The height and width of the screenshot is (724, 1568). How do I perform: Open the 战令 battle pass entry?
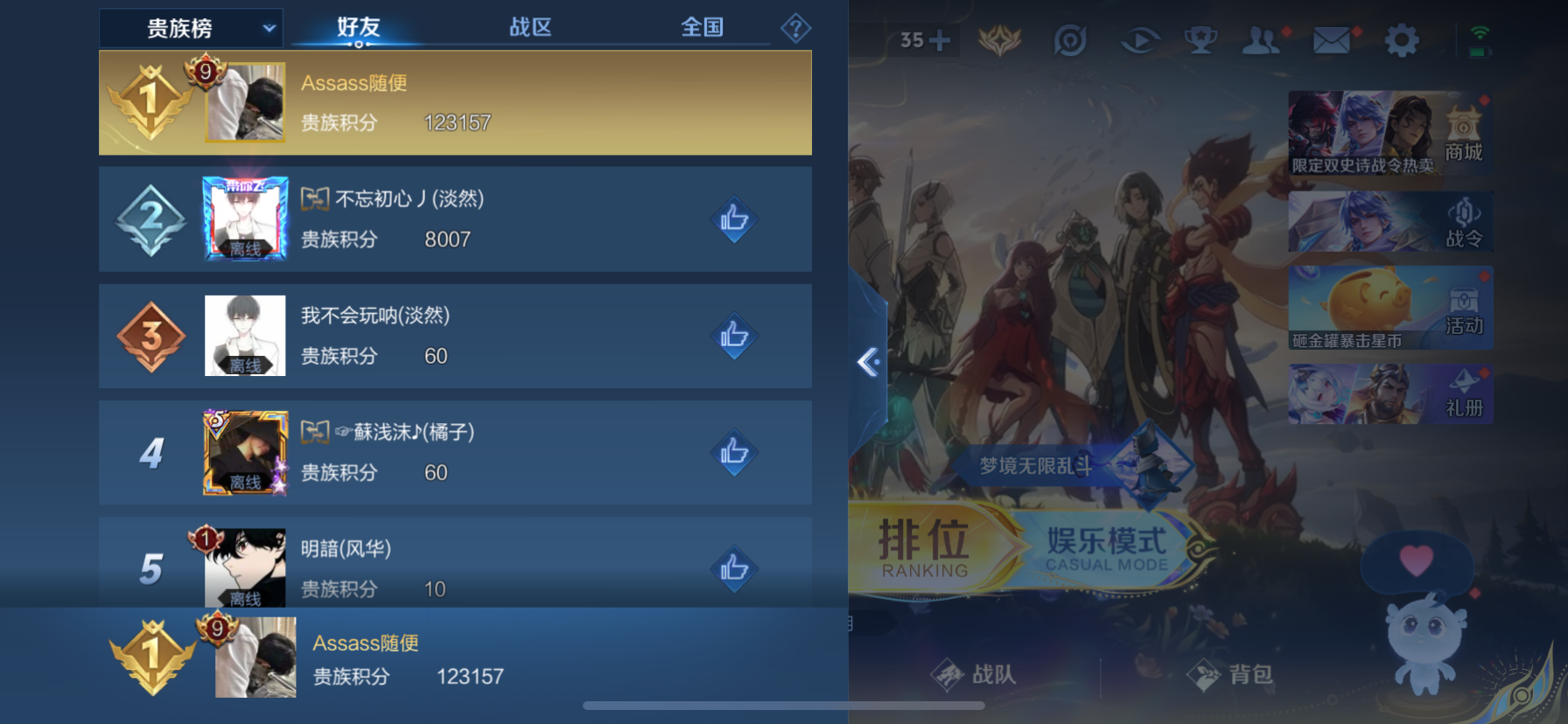1389,222
